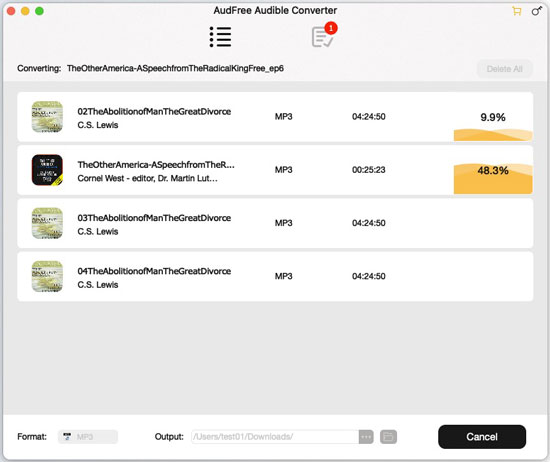
Task: Click duration 00:25:23
Action: click(x=369, y=170)
